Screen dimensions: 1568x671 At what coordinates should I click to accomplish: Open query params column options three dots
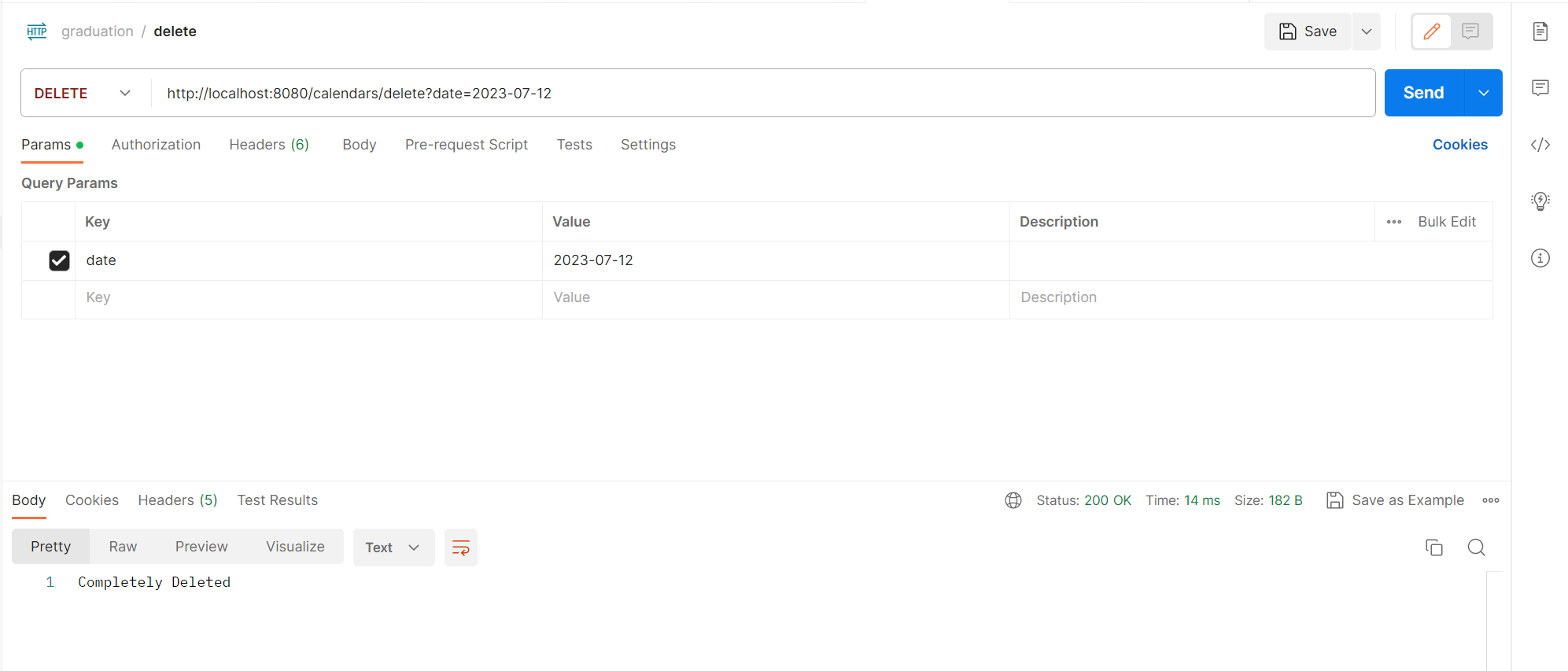[x=1394, y=222]
